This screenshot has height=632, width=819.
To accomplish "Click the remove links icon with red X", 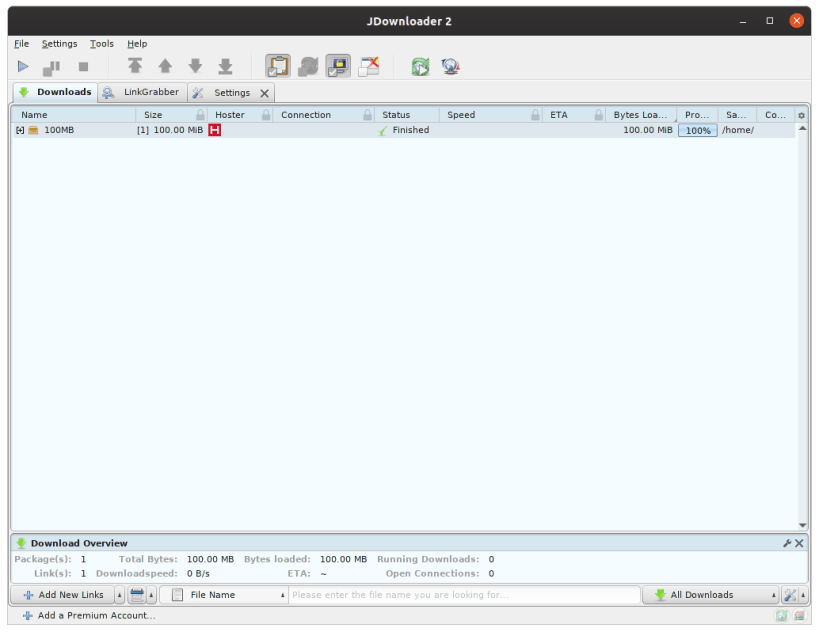I will (368, 66).
